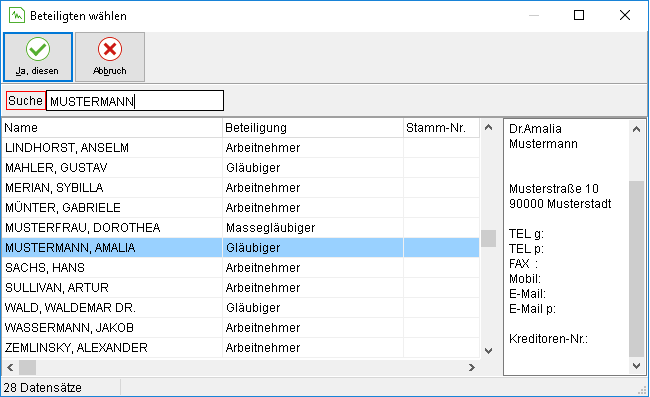
Task: Click Arbeitnehmer cell in Sachs row
Action: point(313,267)
